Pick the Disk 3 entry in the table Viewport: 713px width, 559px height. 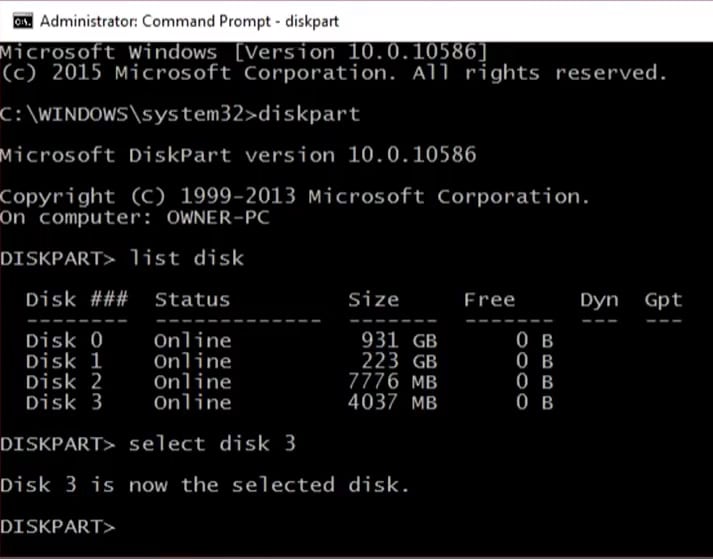tap(64, 402)
